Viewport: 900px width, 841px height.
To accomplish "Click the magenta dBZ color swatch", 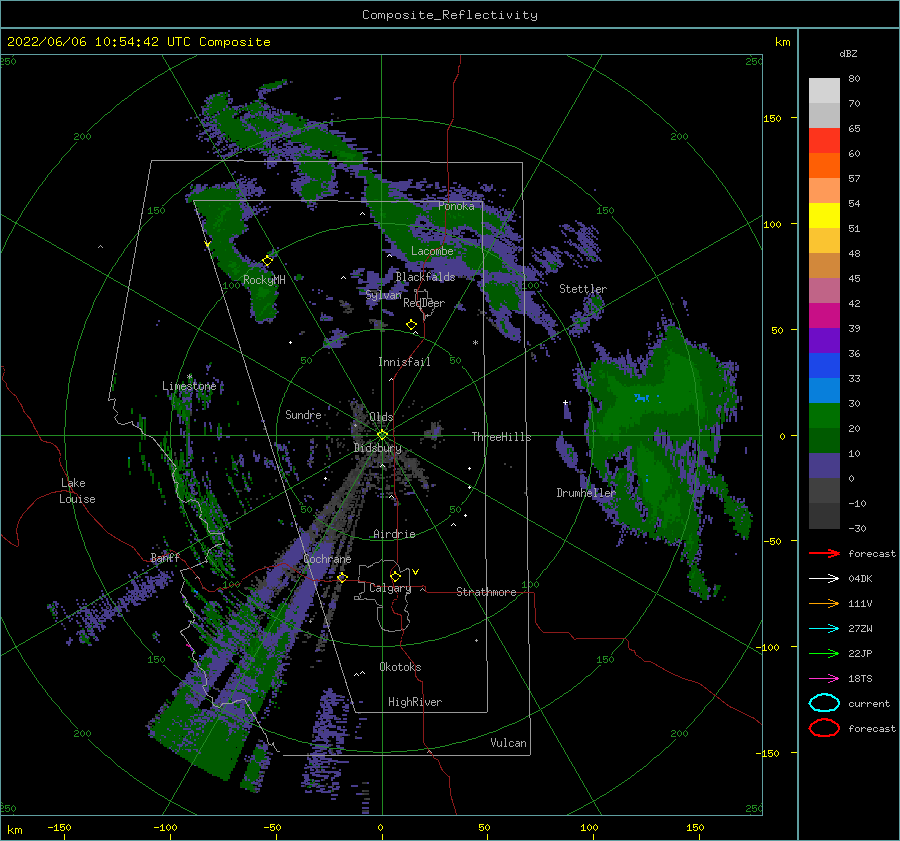I will [x=824, y=315].
